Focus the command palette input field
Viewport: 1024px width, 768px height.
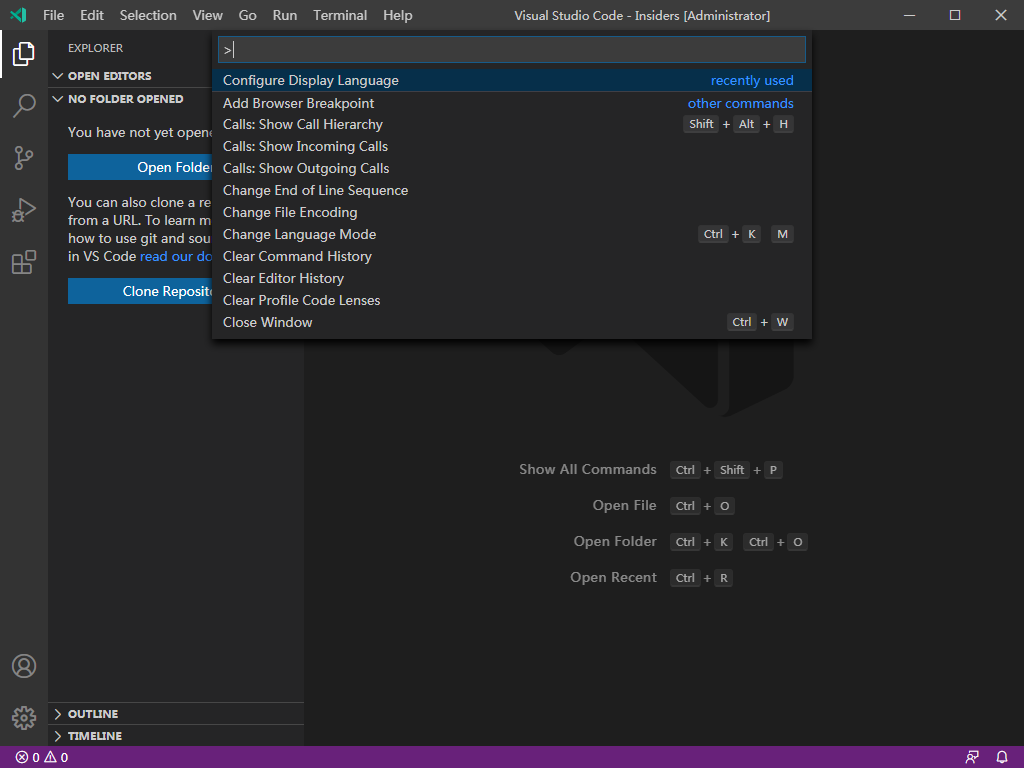pyautogui.click(x=511, y=50)
